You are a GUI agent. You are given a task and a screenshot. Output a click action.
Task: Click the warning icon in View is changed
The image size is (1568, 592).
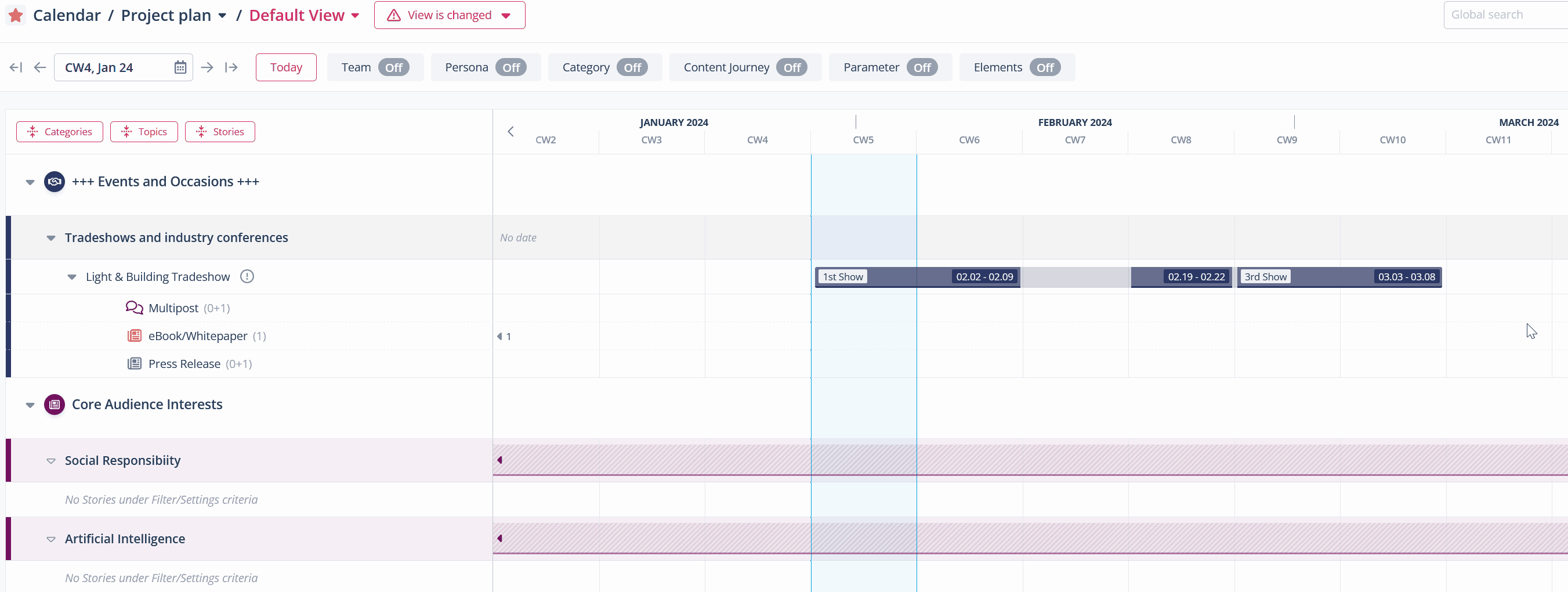coord(394,15)
